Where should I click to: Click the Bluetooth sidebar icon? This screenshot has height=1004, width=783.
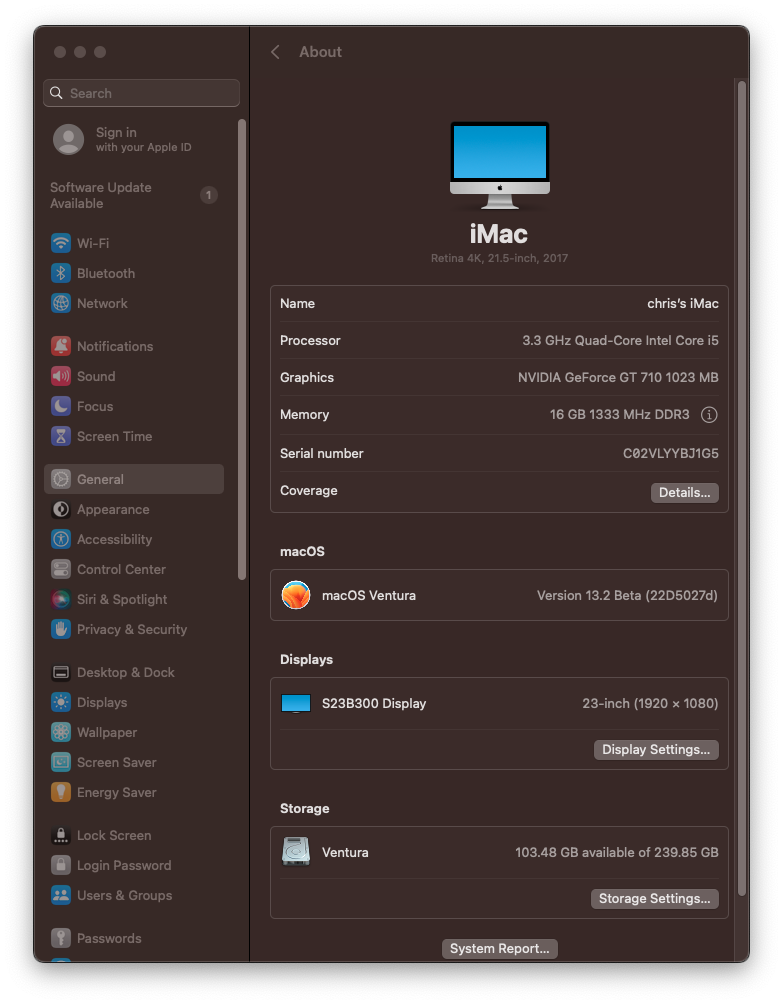61,273
